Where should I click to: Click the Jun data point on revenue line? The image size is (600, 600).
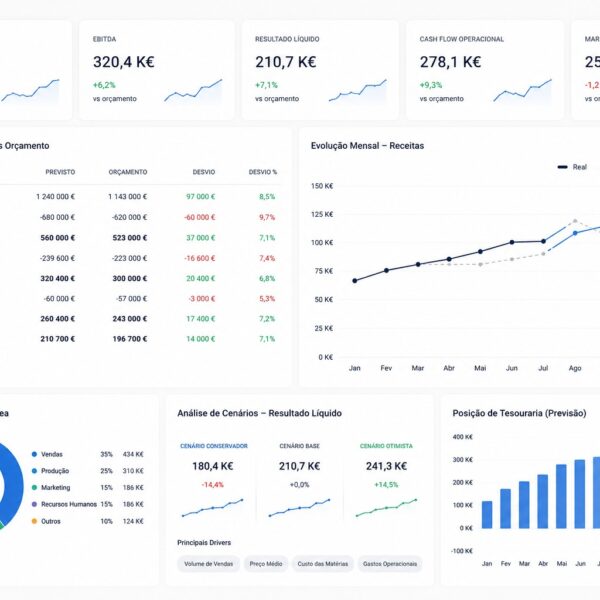click(512, 242)
